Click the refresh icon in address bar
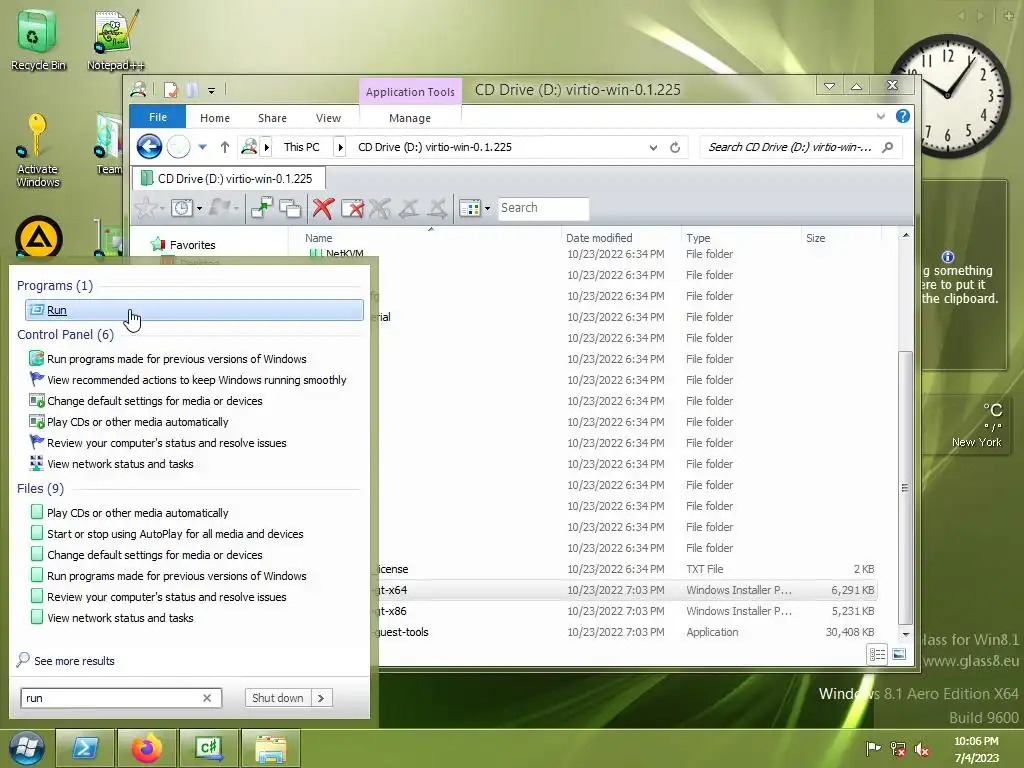Screen dimensions: 1024x768 (675, 148)
